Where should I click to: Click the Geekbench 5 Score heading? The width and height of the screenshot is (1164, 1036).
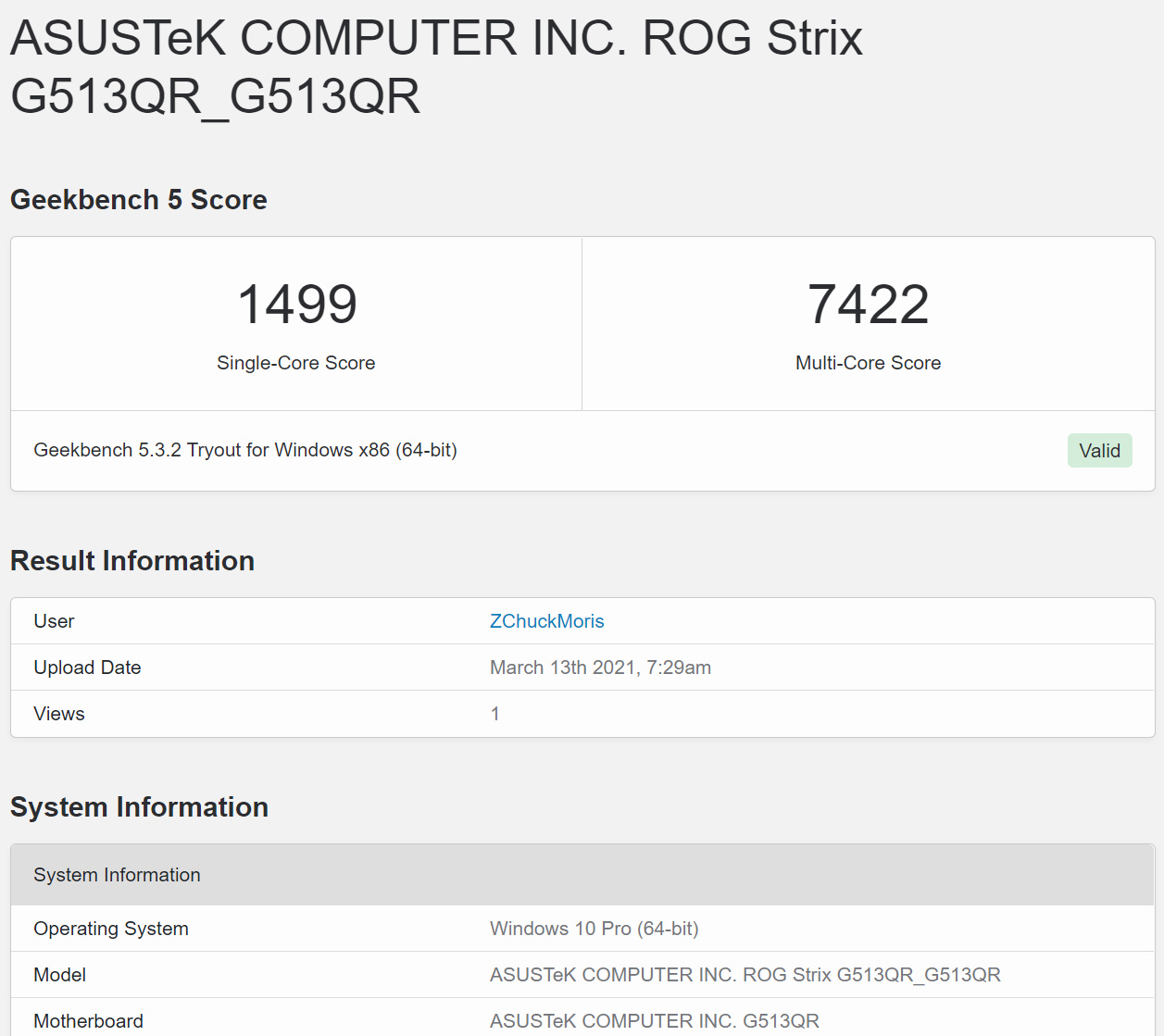point(139,200)
